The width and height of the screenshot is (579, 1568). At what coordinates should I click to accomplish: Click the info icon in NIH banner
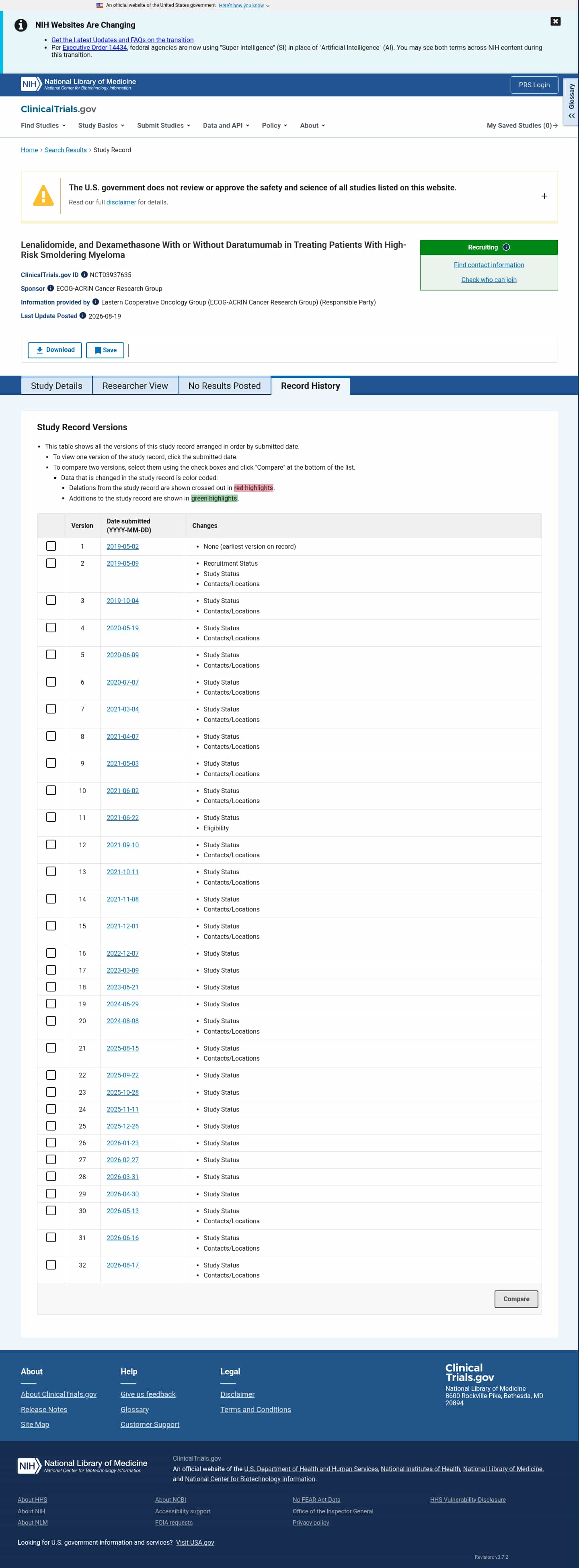coord(21,25)
